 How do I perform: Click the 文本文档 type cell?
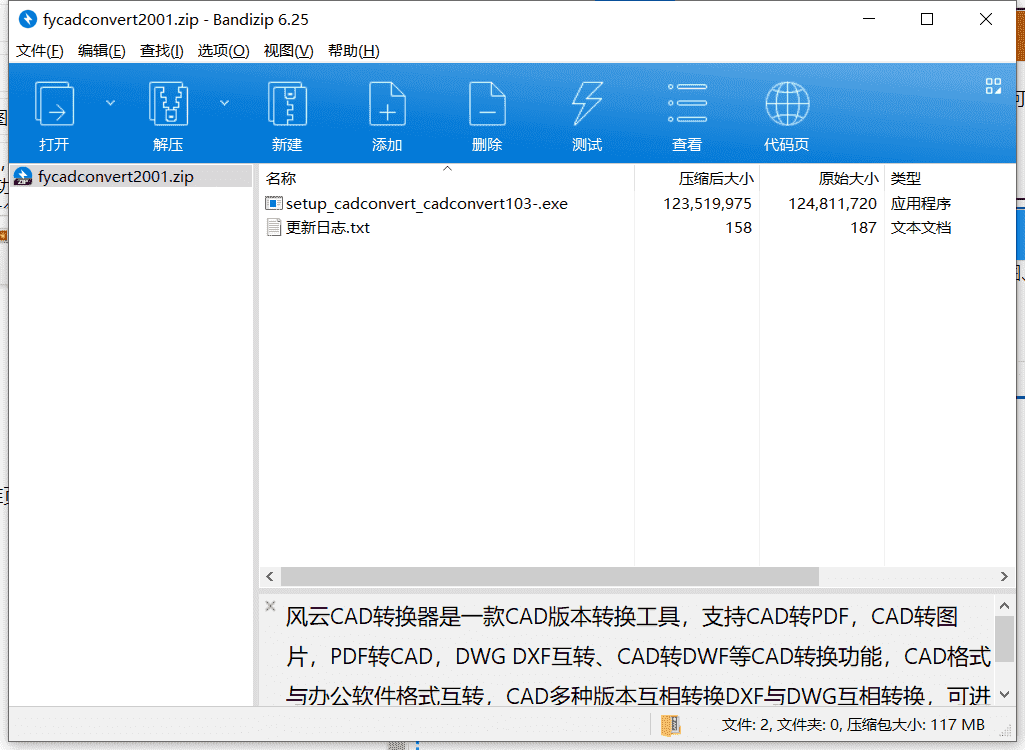920,228
